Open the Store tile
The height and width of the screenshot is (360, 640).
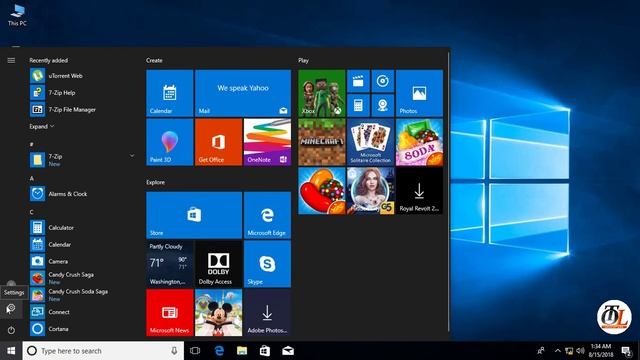click(194, 215)
